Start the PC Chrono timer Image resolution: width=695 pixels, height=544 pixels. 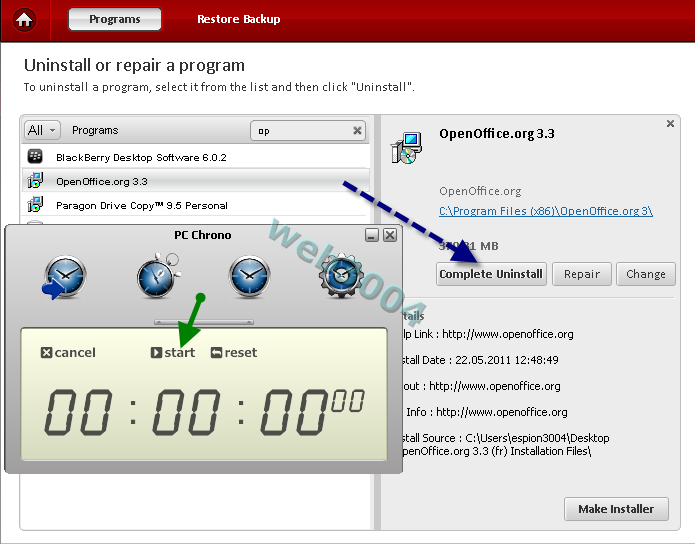(173, 352)
